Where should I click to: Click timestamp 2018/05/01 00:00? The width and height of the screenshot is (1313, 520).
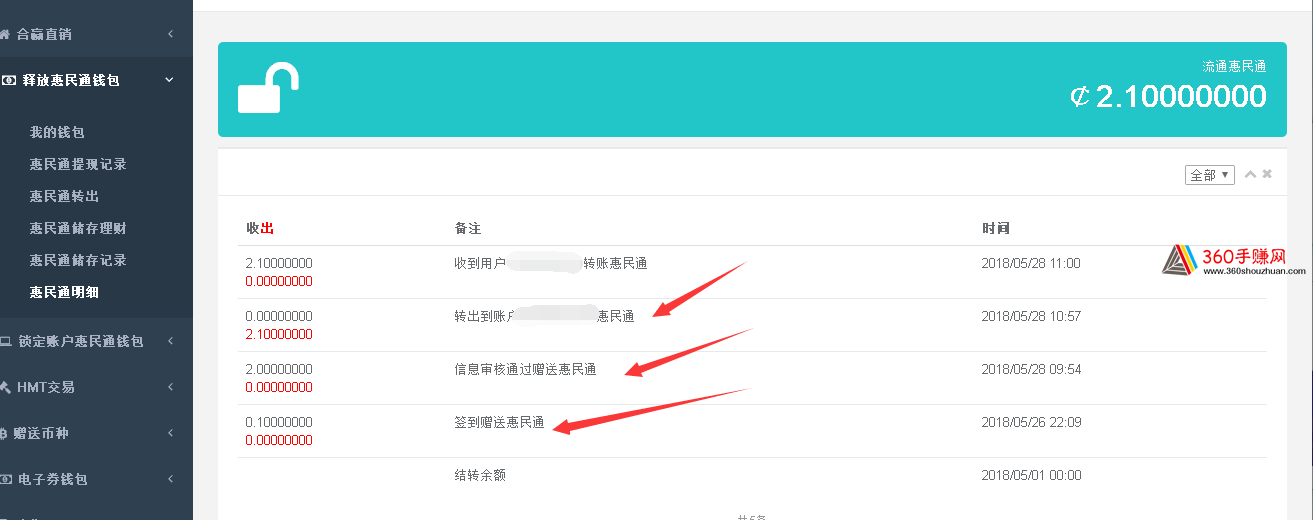pyautogui.click(x=1031, y=475)
